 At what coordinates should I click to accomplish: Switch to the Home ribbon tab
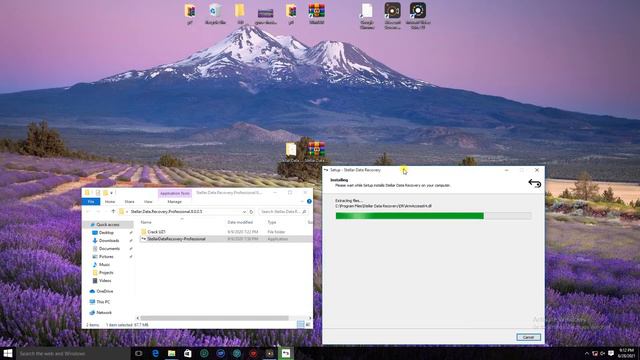(110, 202)
